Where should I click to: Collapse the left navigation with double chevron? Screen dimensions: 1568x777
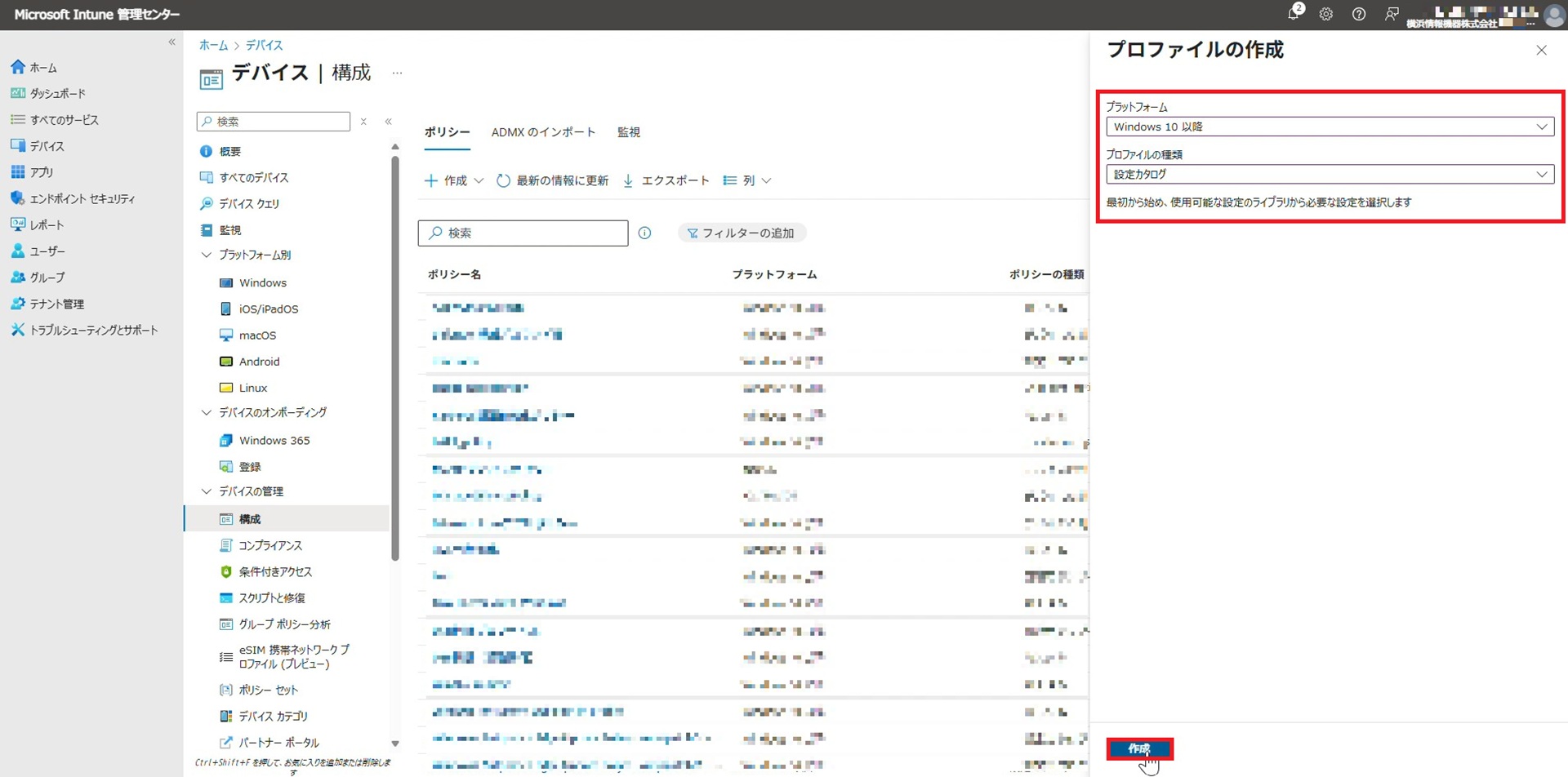click(x=171, y=42)
